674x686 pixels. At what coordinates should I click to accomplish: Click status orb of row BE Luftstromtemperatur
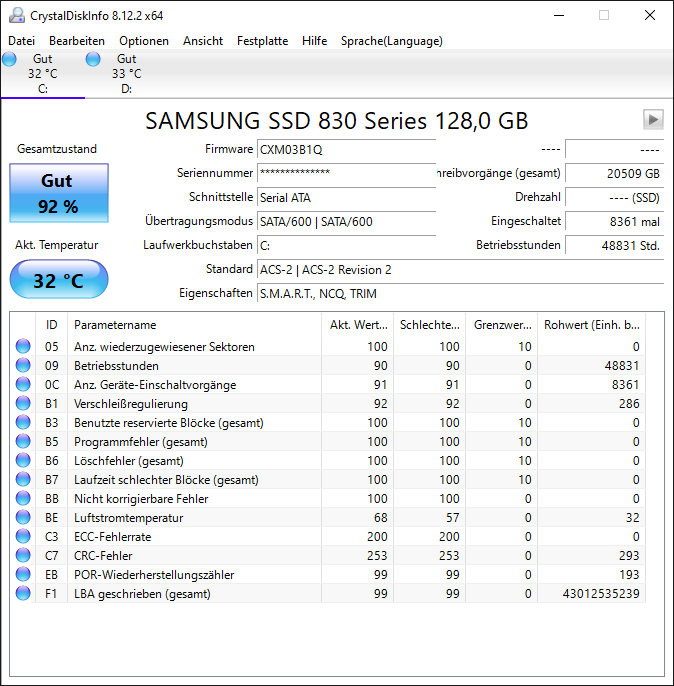click(x=23, y=518)
